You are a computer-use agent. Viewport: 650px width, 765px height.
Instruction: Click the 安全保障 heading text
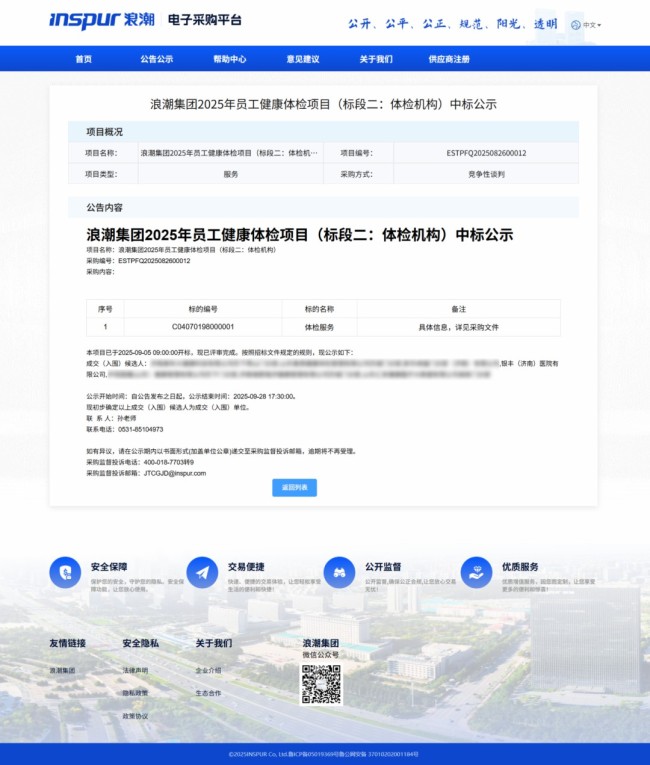pos(109,567)
